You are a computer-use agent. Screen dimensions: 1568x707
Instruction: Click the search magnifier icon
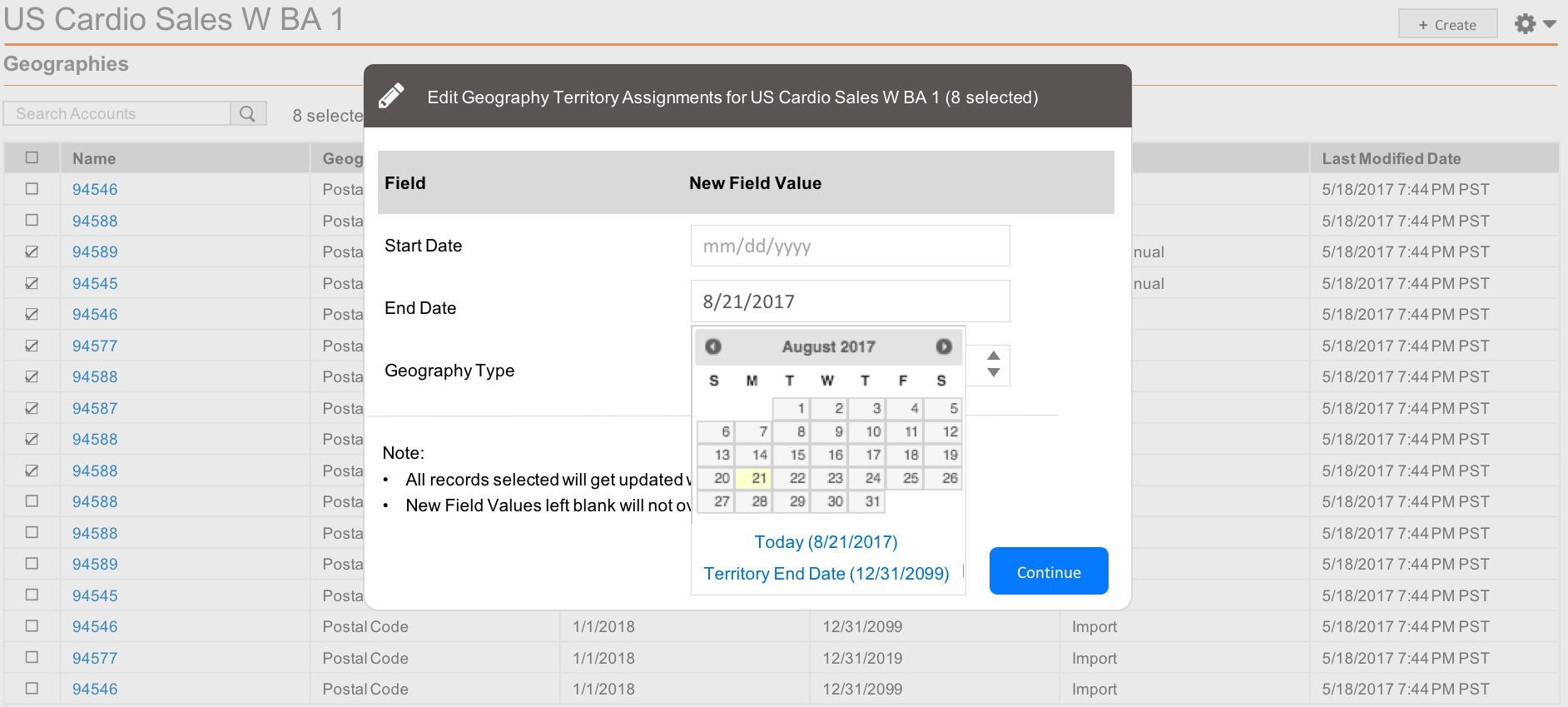(247, 114)
